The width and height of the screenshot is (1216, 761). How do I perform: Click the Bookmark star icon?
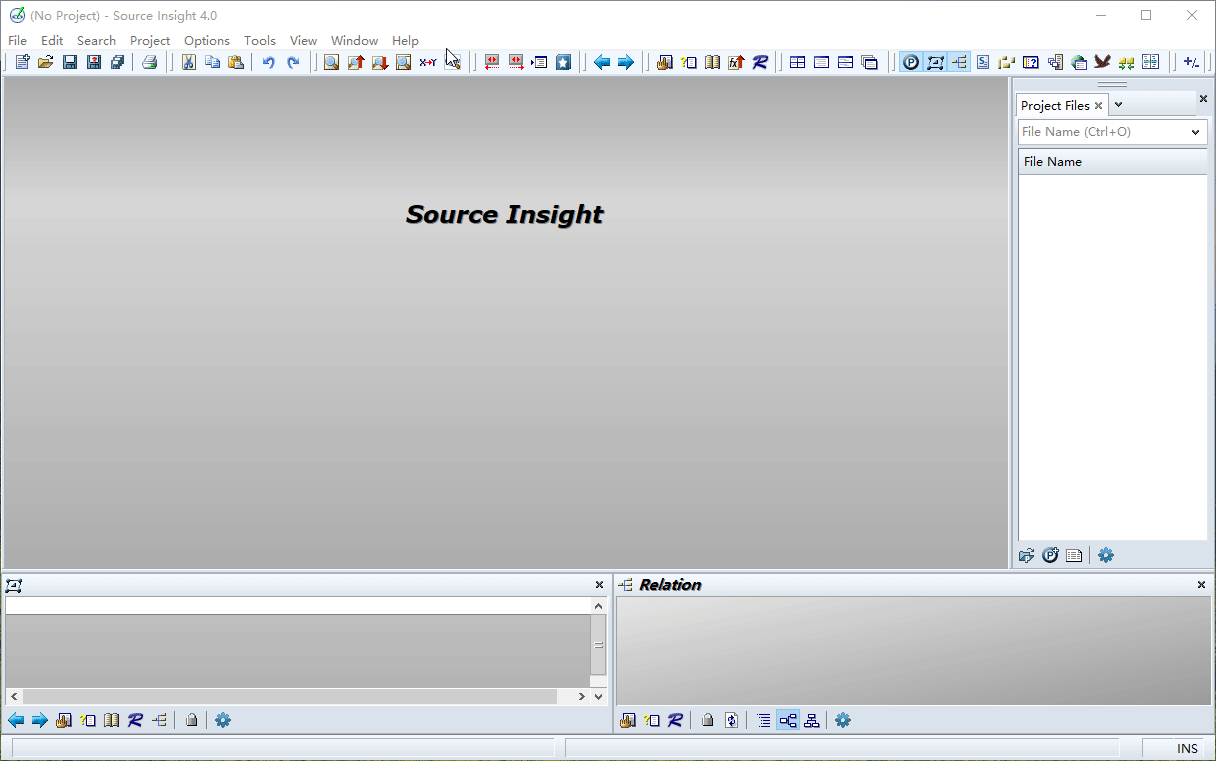click(564, 62)
